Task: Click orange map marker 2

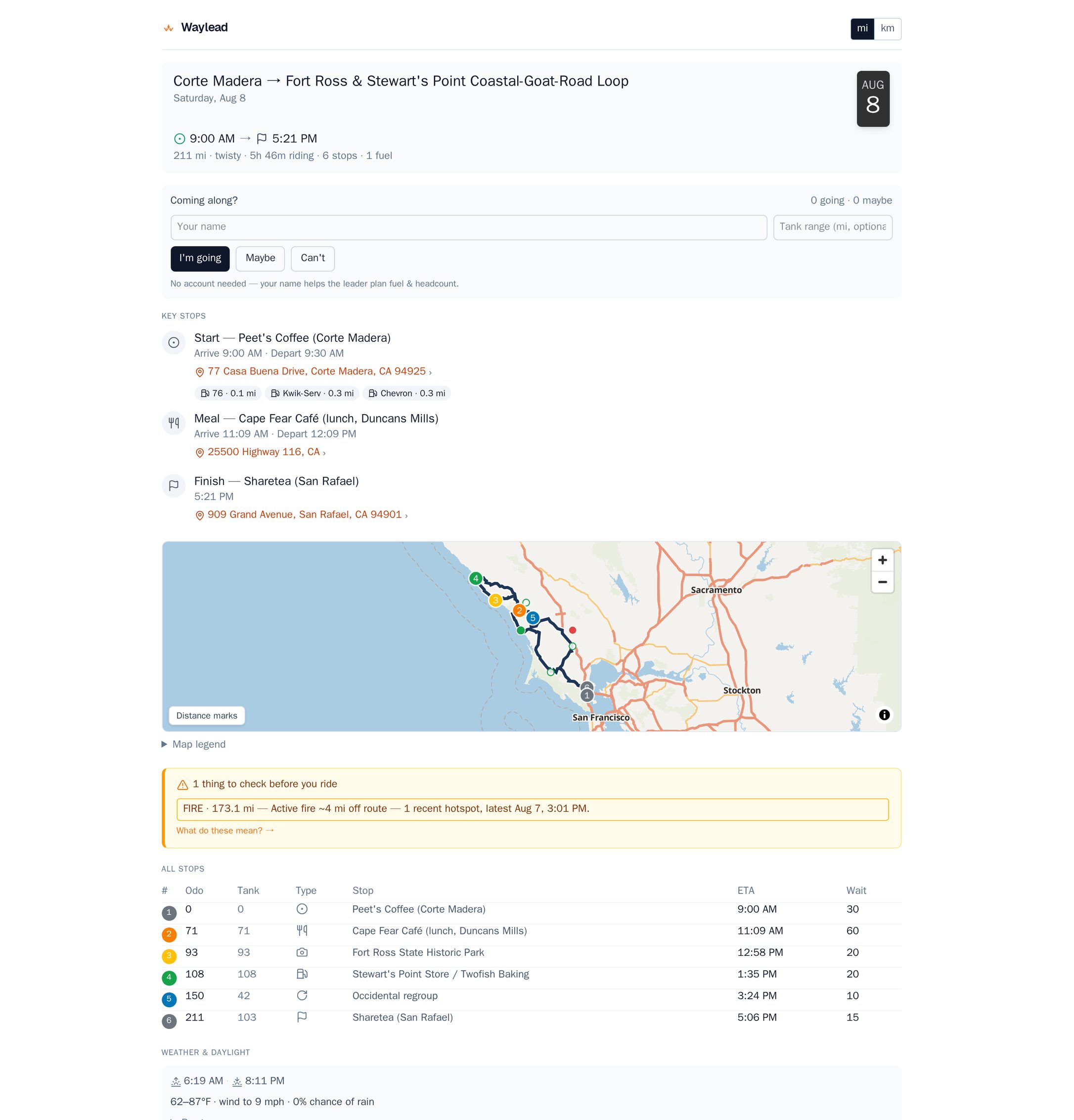Action: pos(519,610)
